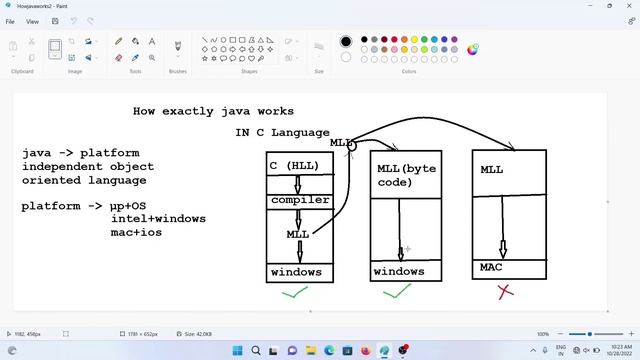The height and width of the screenshot is (360, 640).
Task: Open the Select tool dropdown arrow
Action: point(55,57)
